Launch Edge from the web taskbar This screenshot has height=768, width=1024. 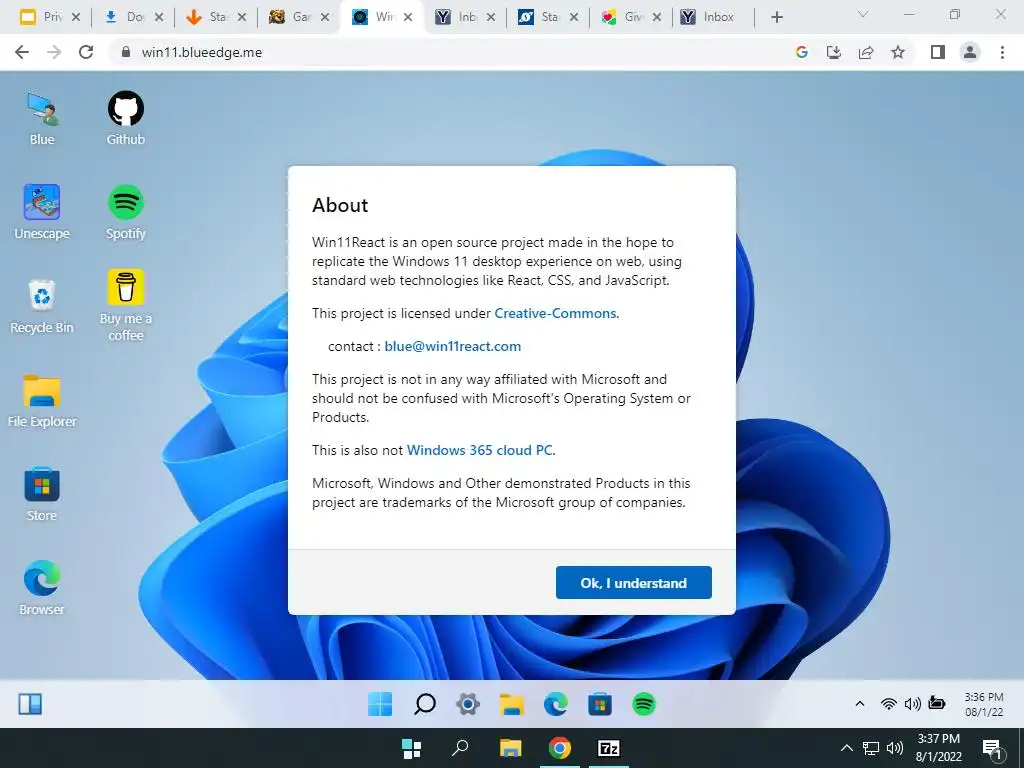coord(556,704)
